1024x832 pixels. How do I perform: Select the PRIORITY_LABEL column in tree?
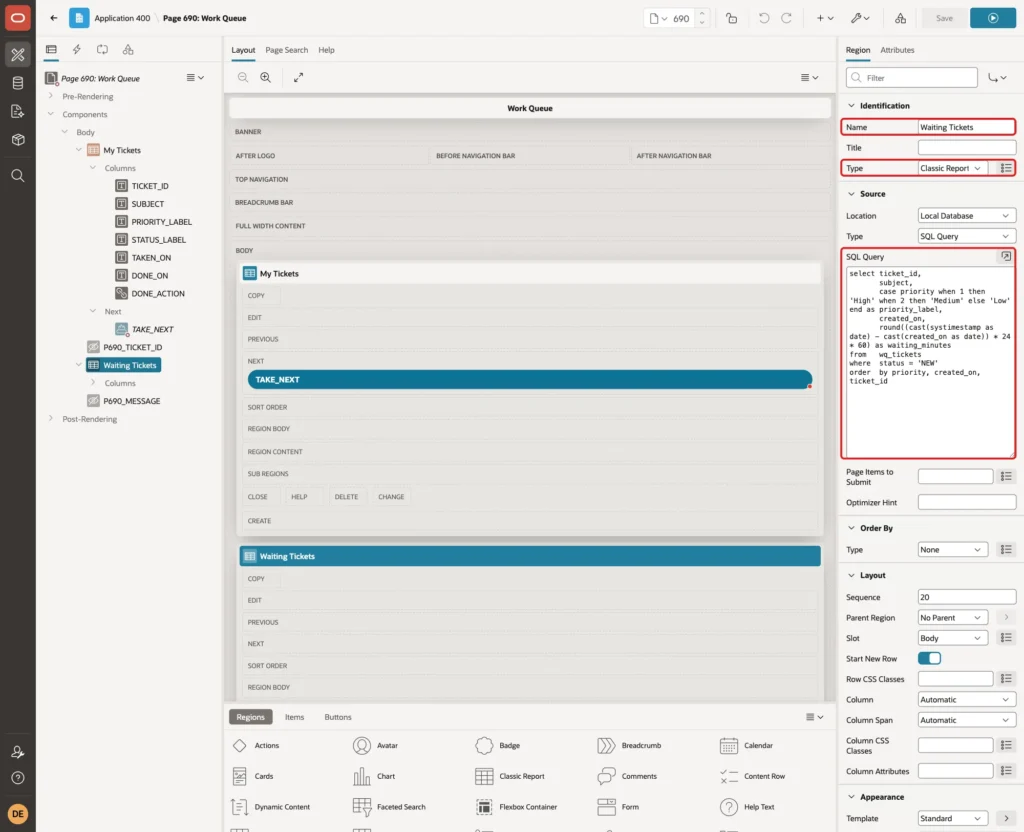[x=161, y=222]
